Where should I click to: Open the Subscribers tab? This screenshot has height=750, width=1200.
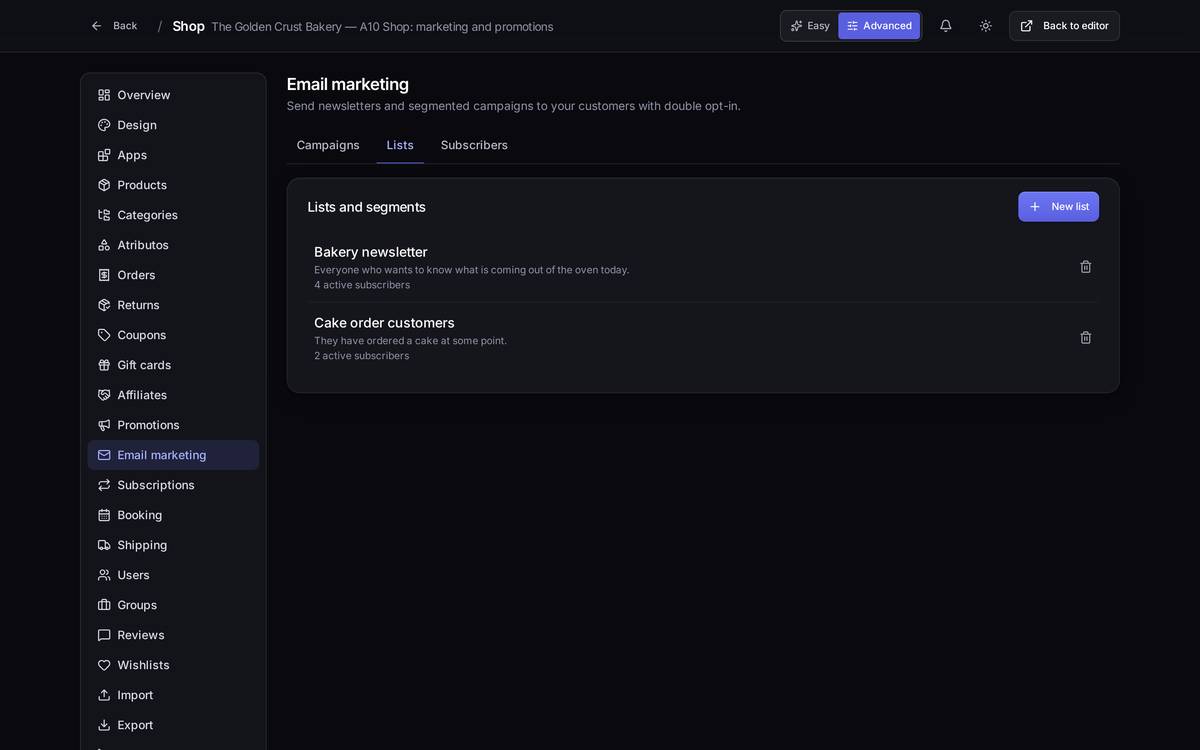point(474,145)
